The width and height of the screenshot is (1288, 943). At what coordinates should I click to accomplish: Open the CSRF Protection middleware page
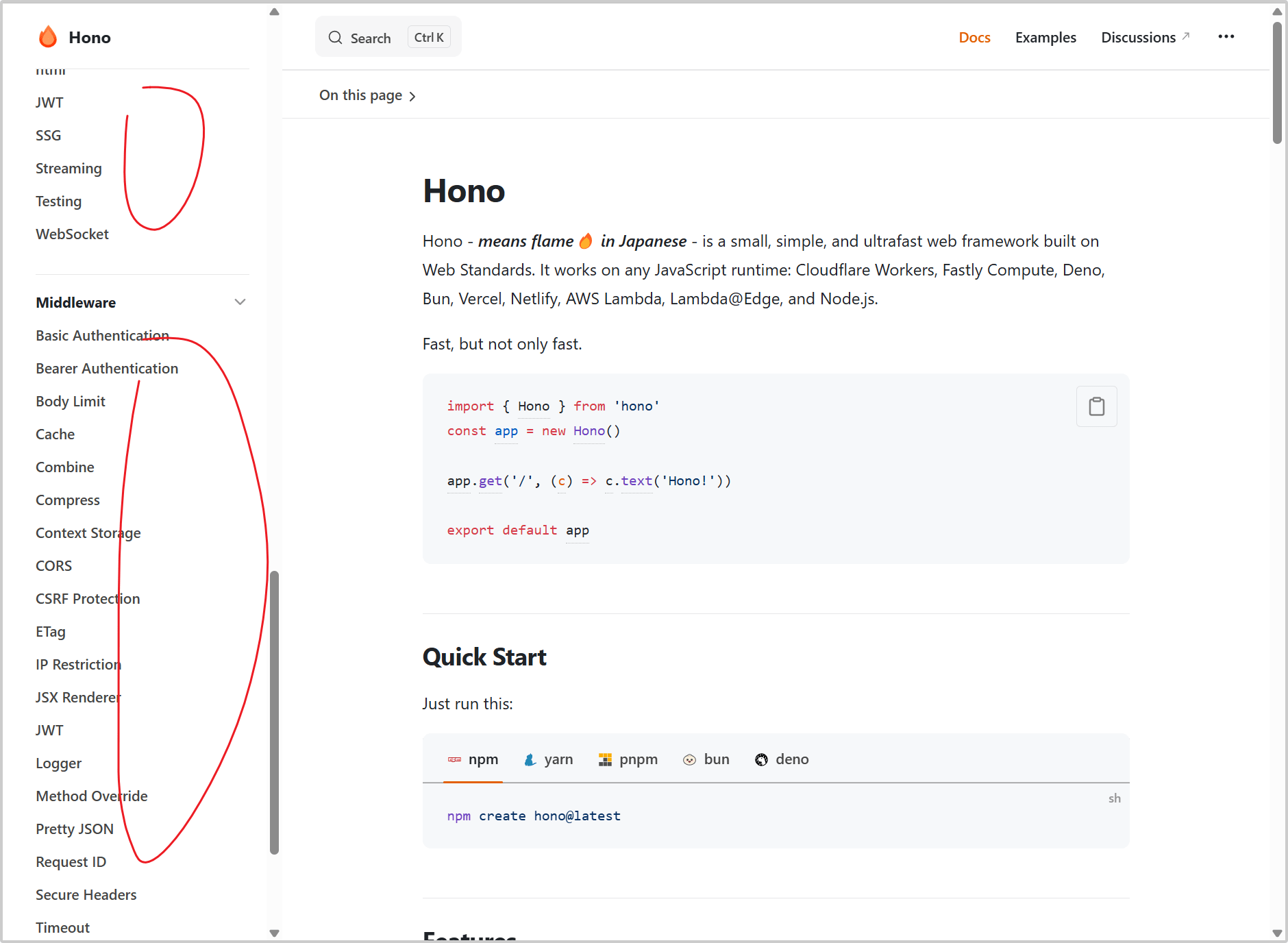(x=88, y=599)
